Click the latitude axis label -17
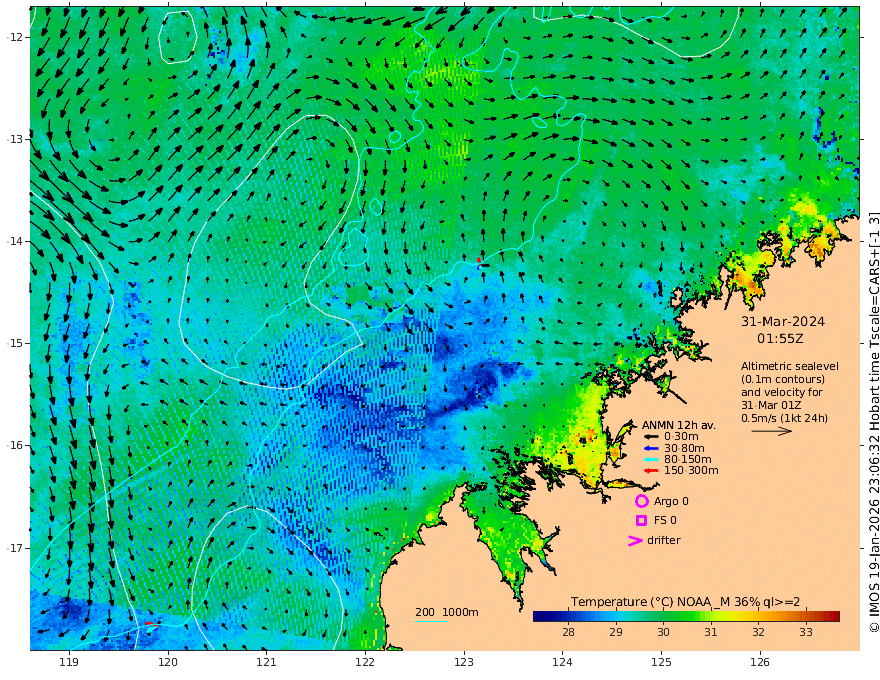880x680 pixels. pyautogui.click(x=15, y=548)
